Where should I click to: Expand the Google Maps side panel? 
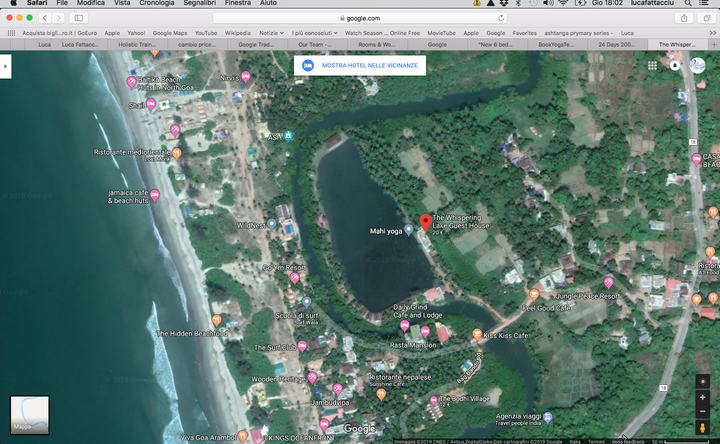click(6, 67)
